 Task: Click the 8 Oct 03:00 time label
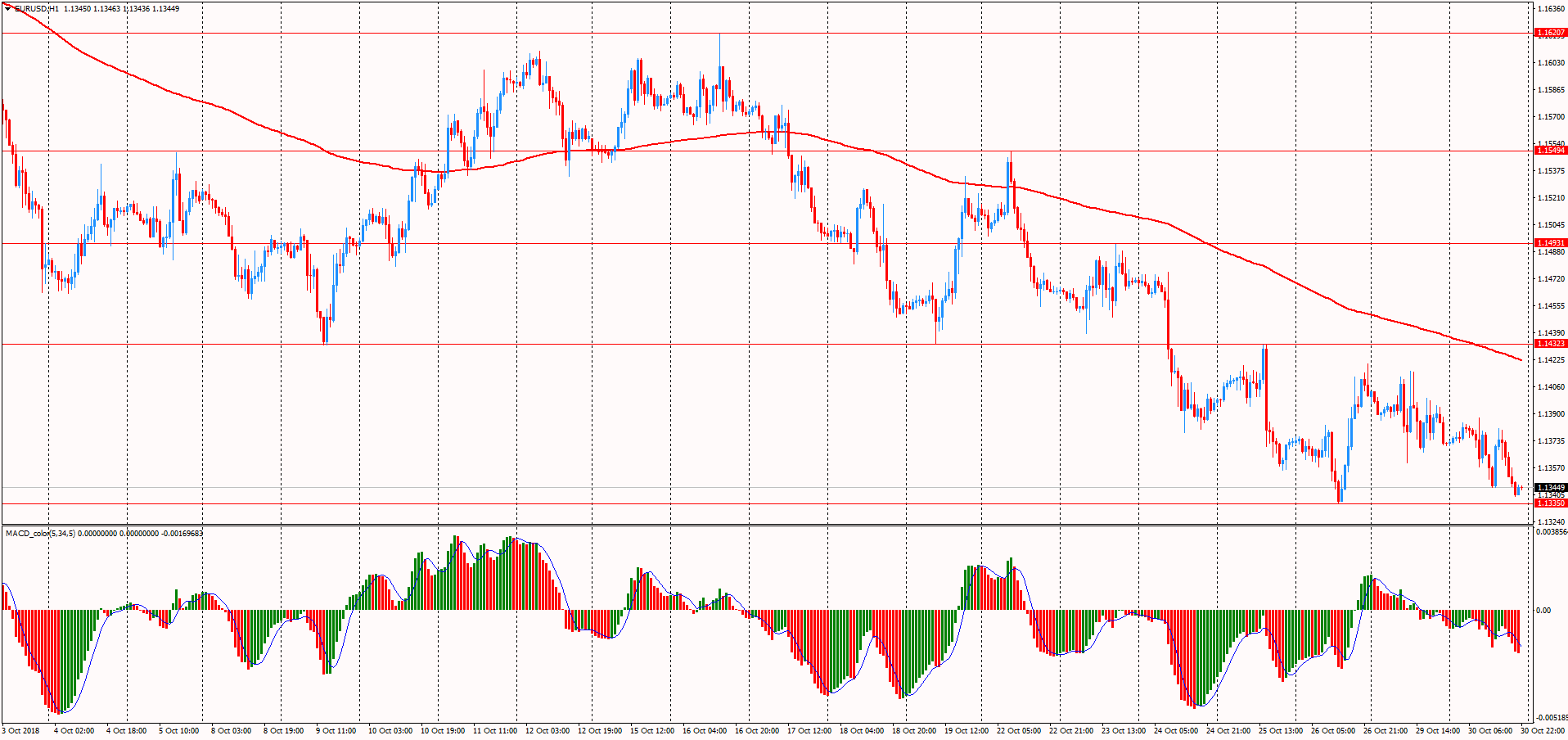[x=232, y=731]
